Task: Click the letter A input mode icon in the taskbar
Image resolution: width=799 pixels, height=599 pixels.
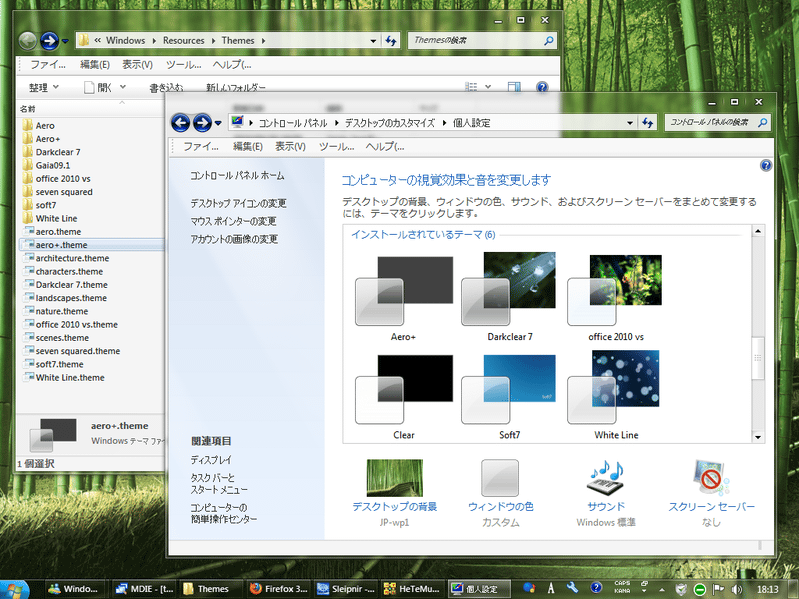Action: pyautogui.click(x=551, y=589)
